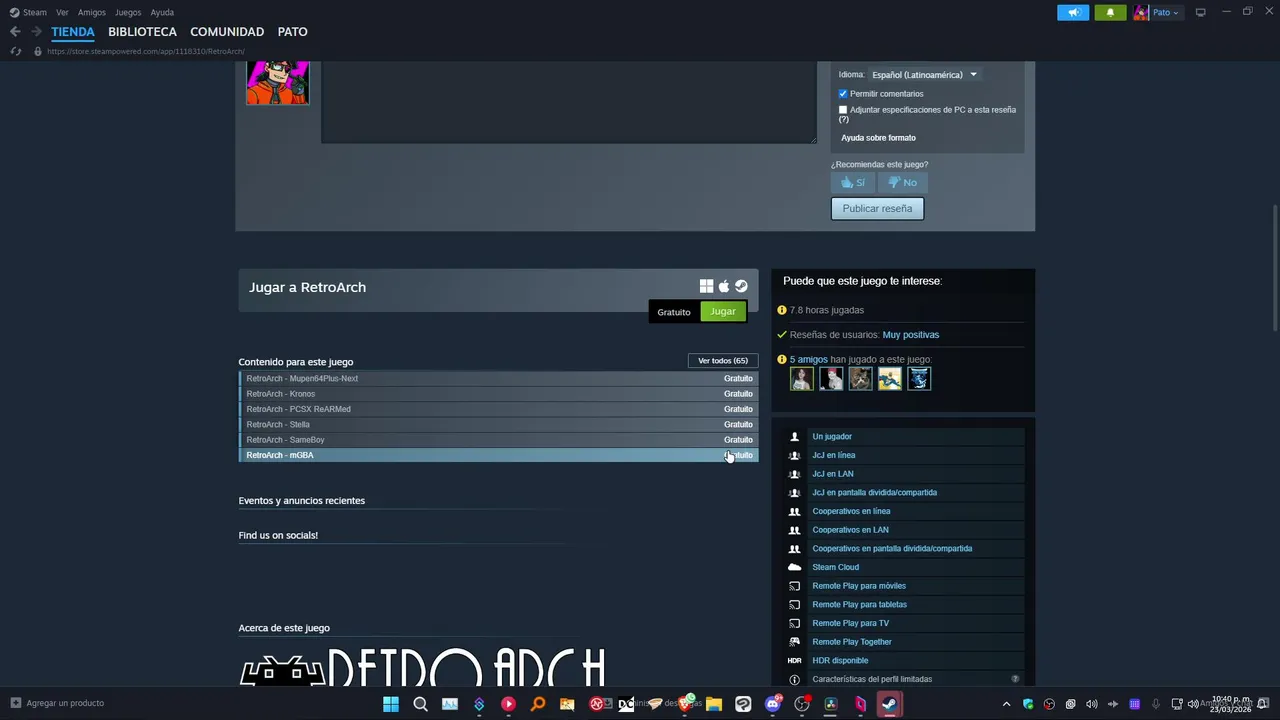
Task: Switch to the BIBLIOTECA tab
Action: tap(142, 32)
